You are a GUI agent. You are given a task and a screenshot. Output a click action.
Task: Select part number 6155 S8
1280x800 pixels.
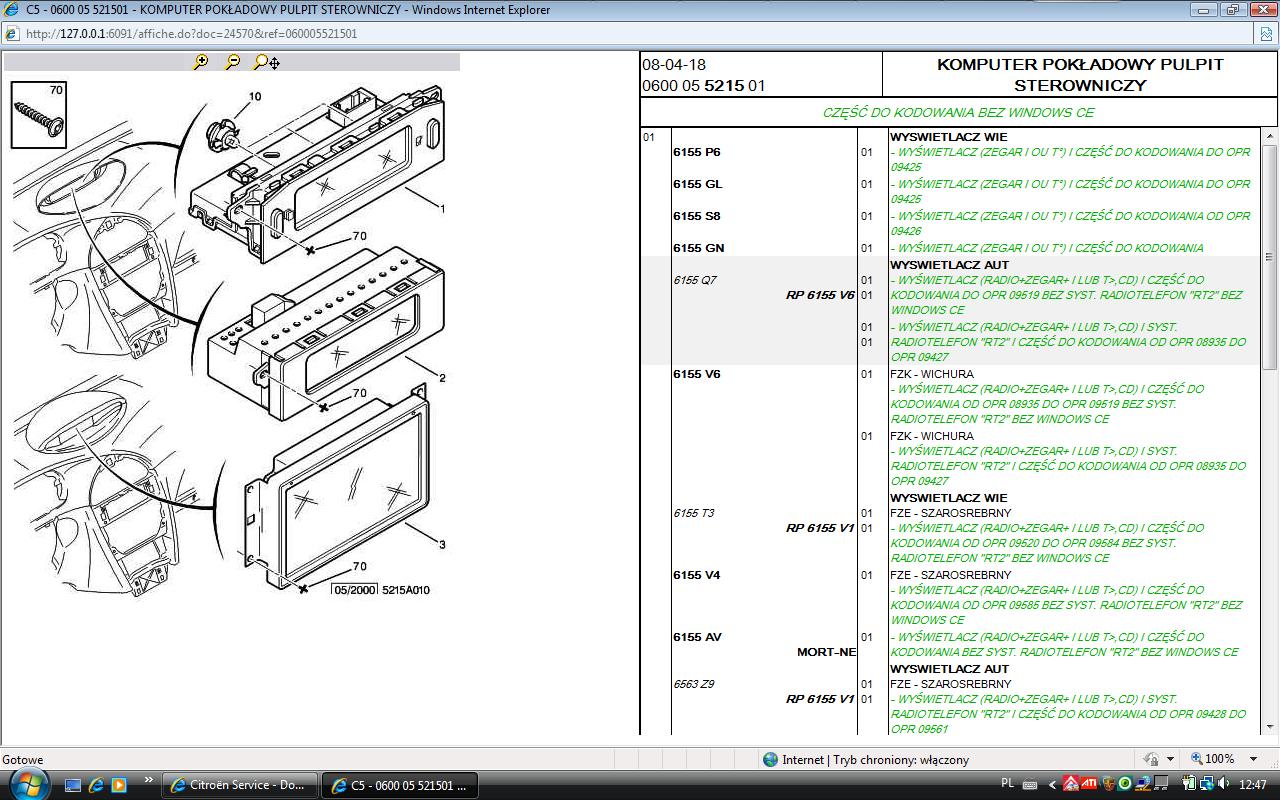696,216
